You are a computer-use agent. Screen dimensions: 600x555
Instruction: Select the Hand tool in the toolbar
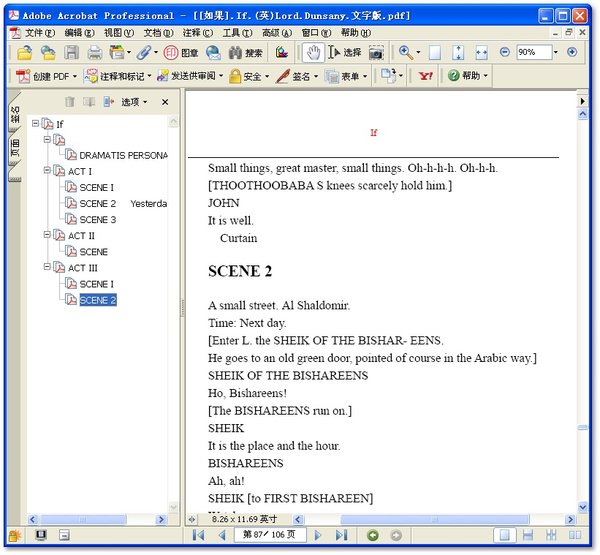312,53
